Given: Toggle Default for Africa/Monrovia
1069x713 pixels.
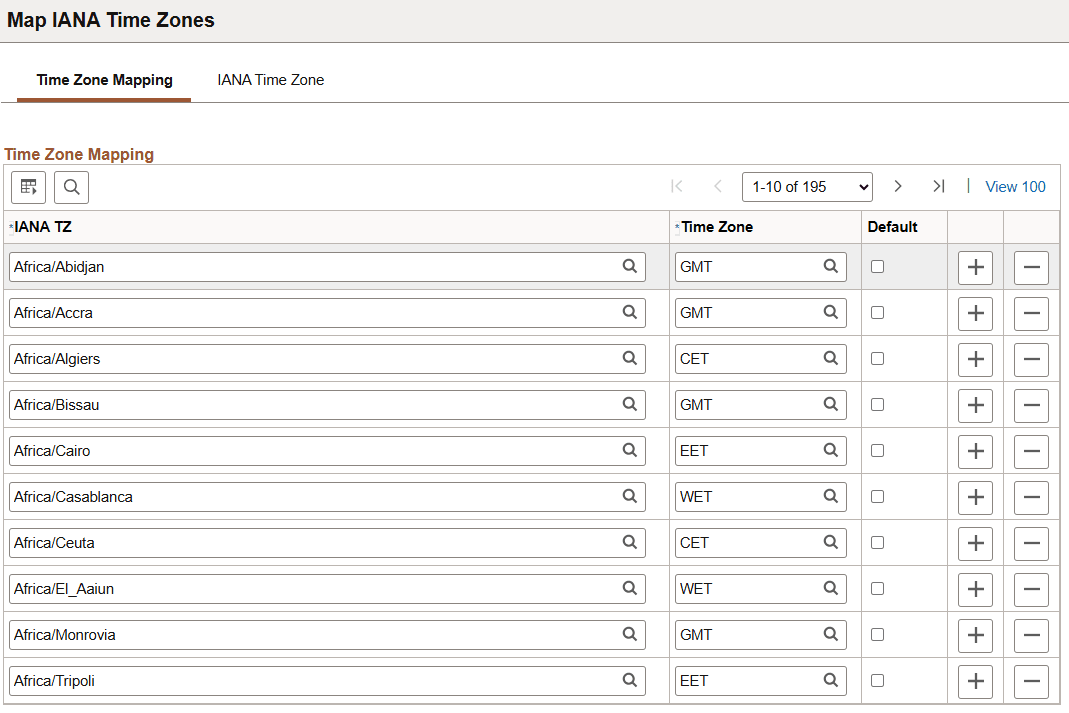Looking at the screenshot, I should coord(875,634).
